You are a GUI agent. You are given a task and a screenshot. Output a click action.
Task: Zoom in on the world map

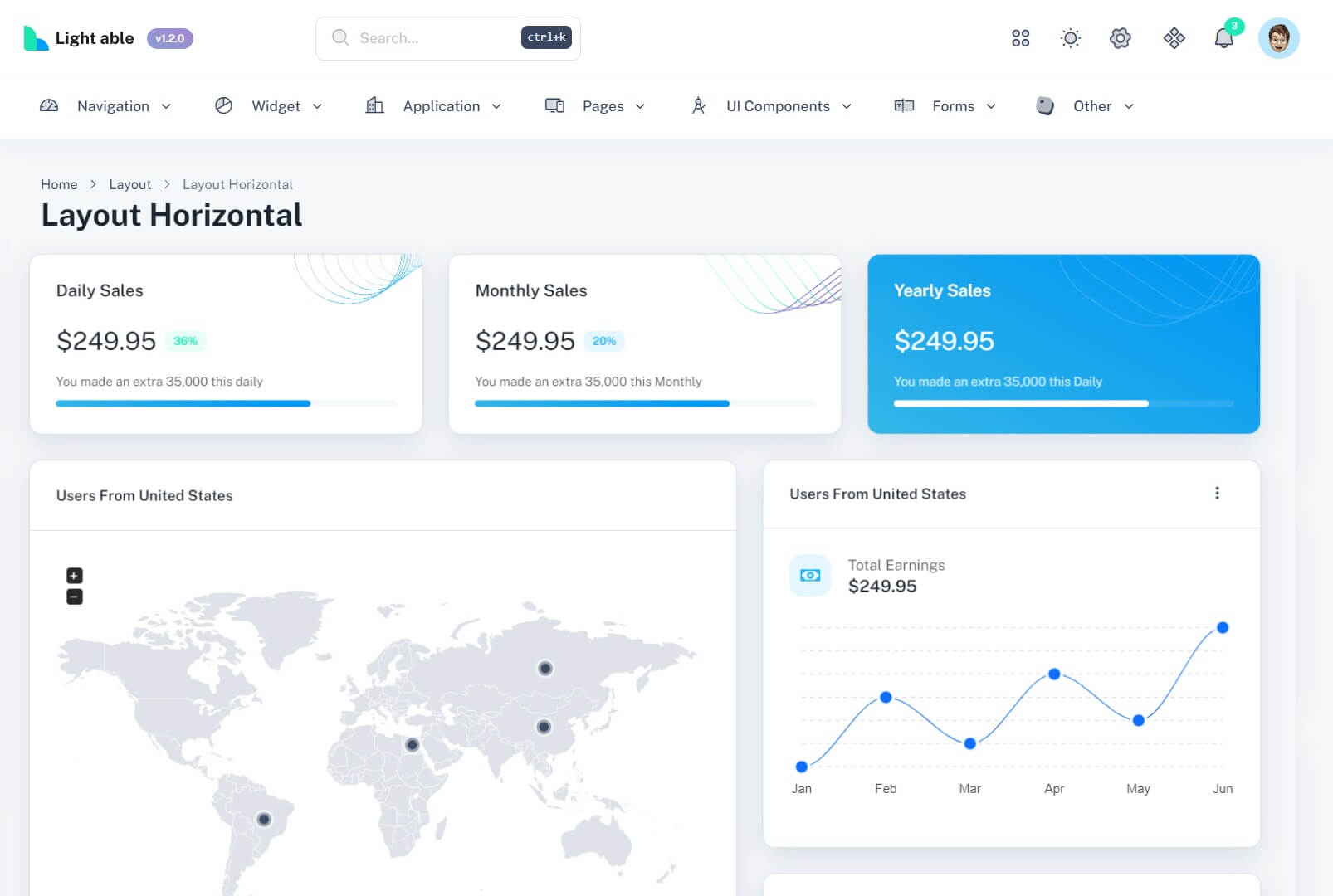coord(75,576)
